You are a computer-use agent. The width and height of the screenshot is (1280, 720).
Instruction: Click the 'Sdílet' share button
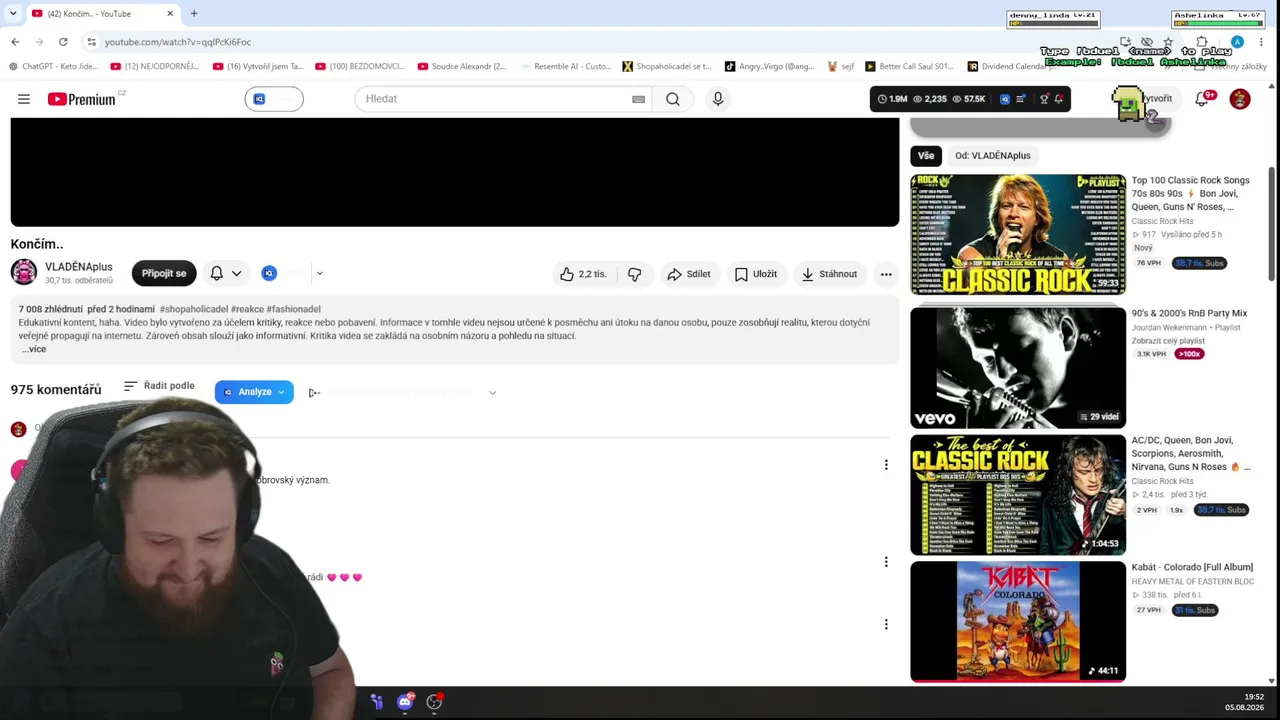[688, 274]
